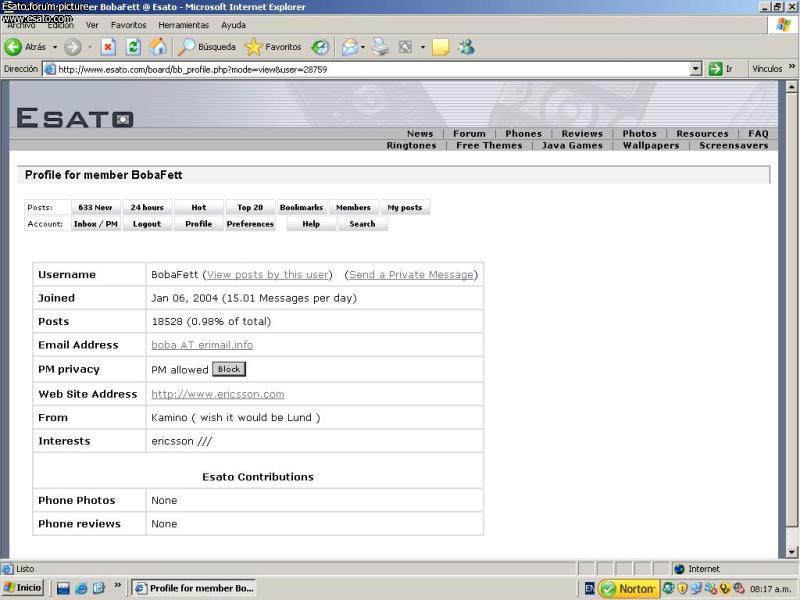Go to the Screensavers section

pos(734,145)
